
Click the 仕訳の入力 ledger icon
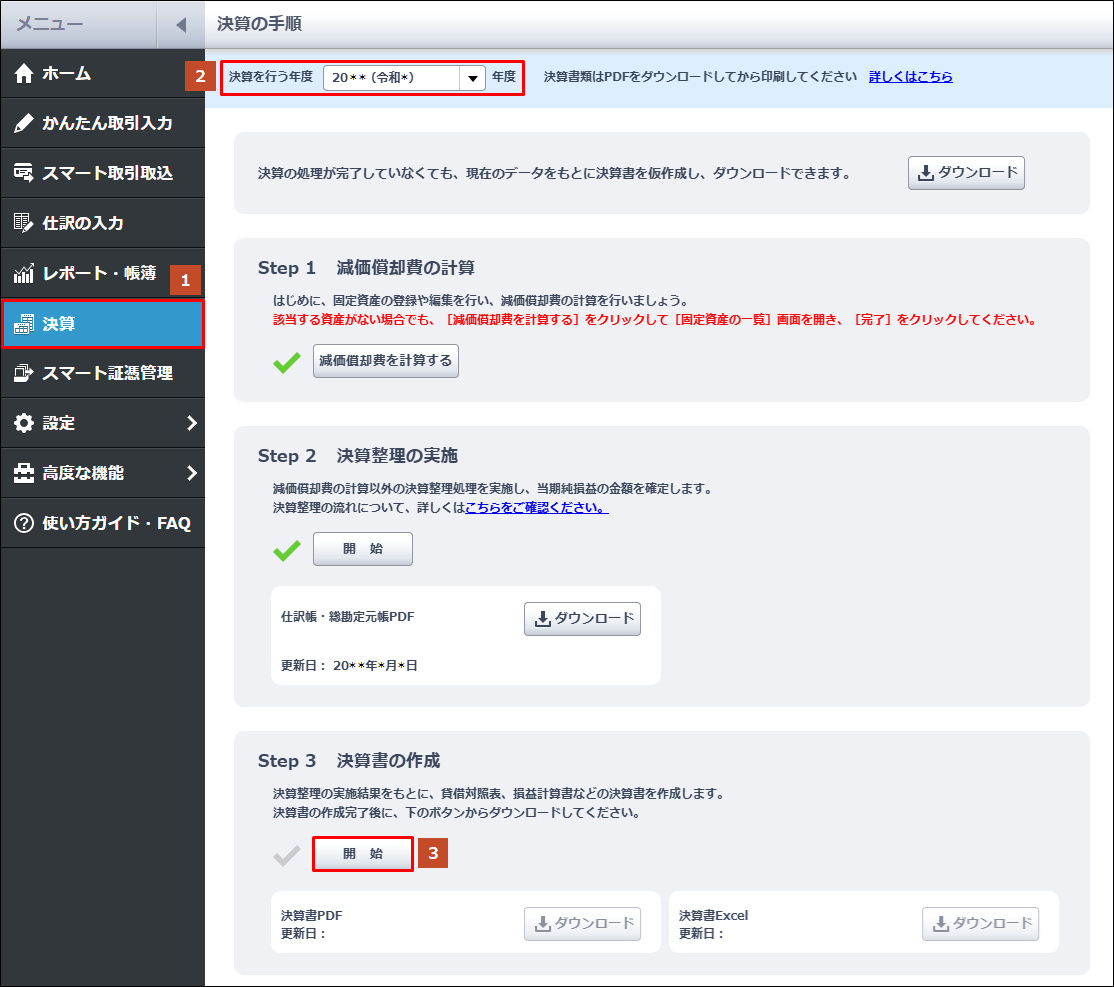[24, 224]
